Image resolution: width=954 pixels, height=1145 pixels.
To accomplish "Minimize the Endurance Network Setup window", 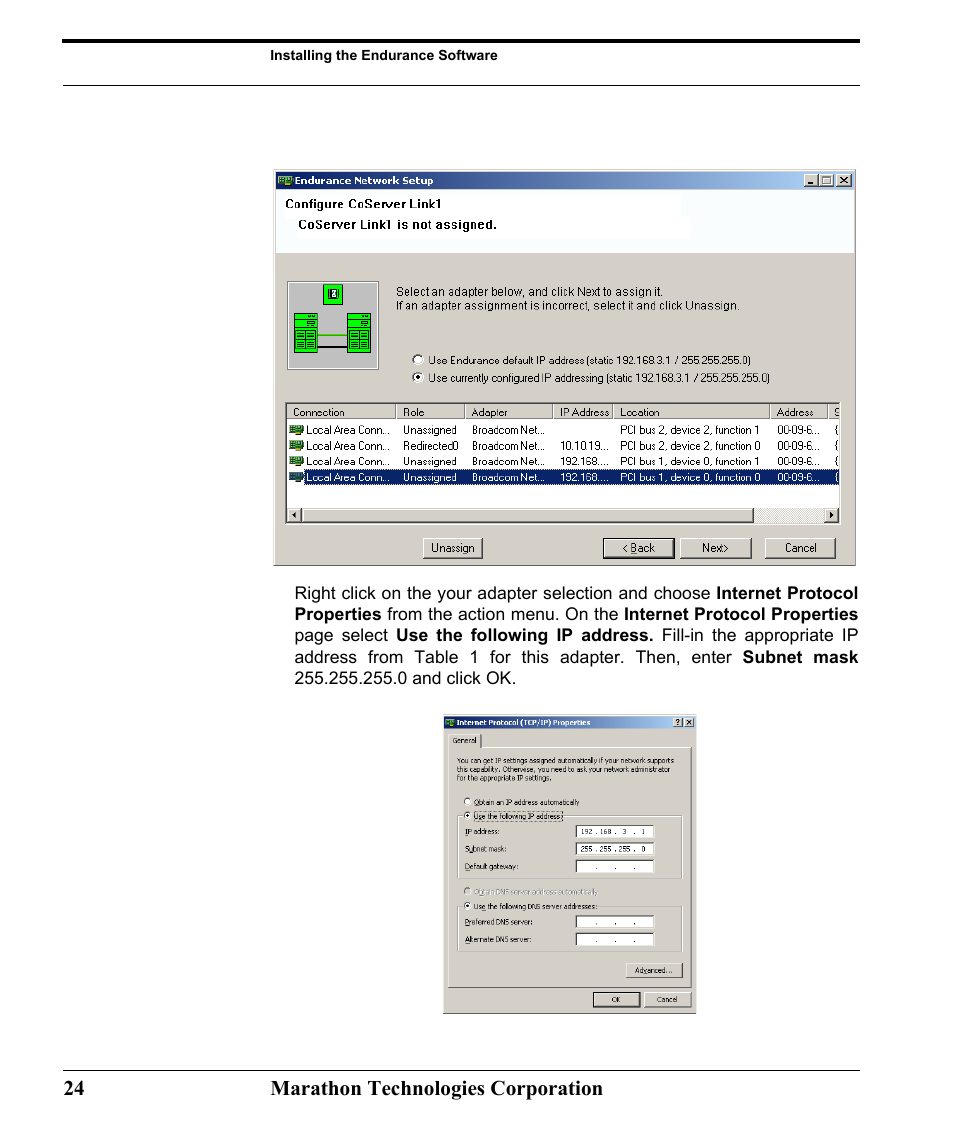I will (811, 180).
